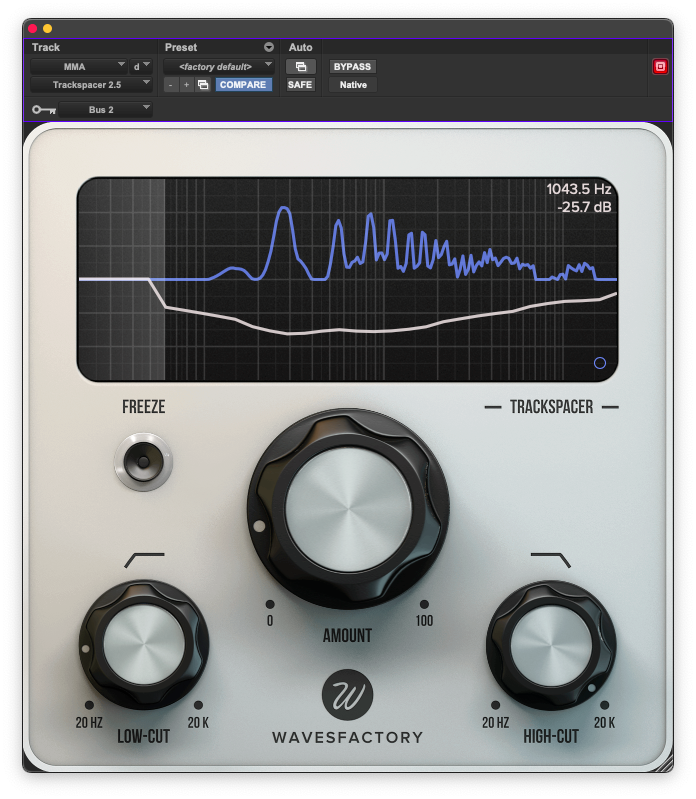
Task: Click the 20 K label under Low-Cut knob
Action: [198, 723]
